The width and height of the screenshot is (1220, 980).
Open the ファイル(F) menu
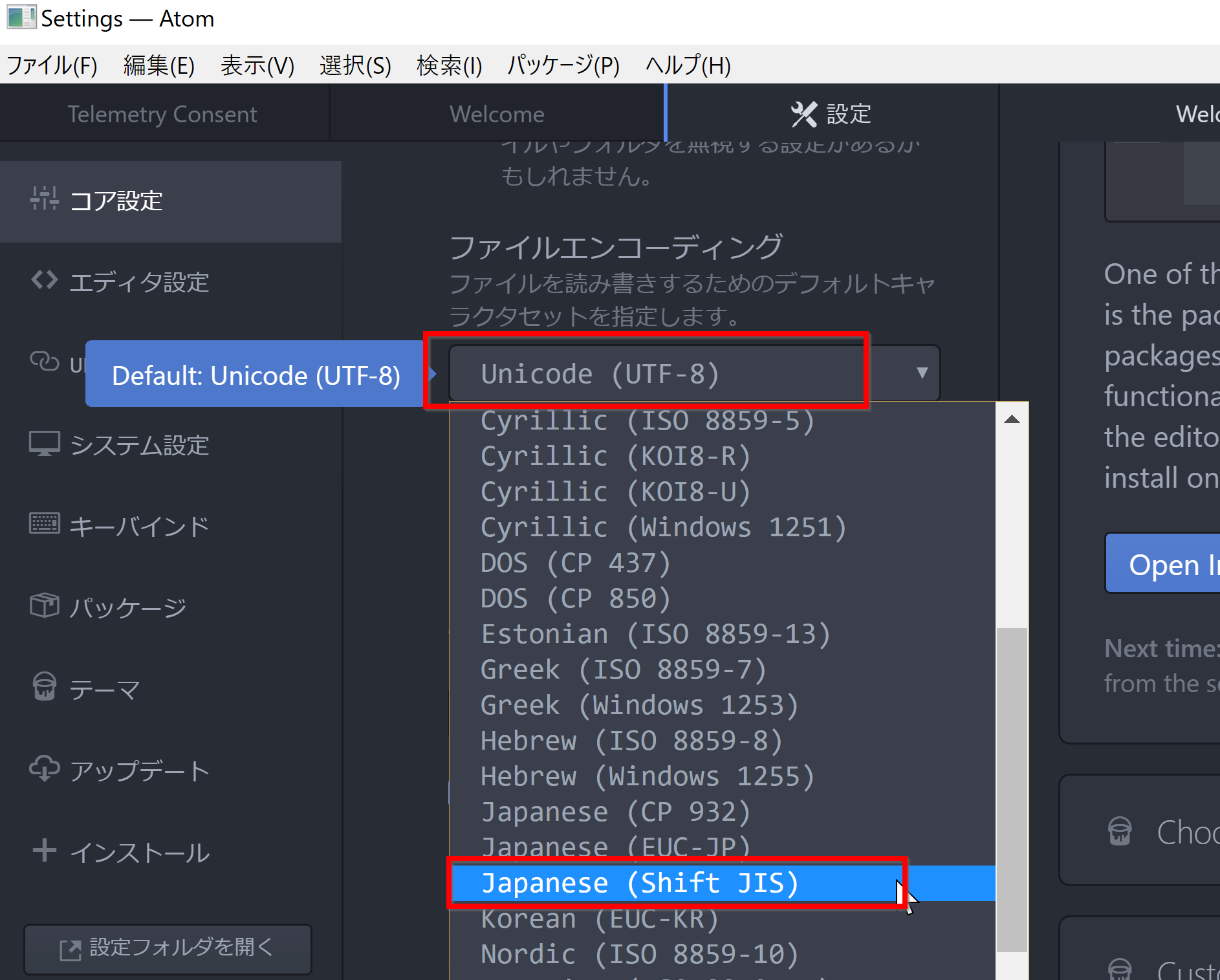coord(52,65)
